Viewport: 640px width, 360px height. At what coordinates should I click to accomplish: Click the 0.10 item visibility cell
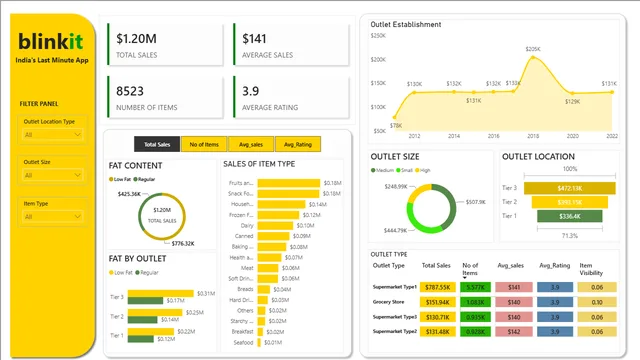point(597,302)
